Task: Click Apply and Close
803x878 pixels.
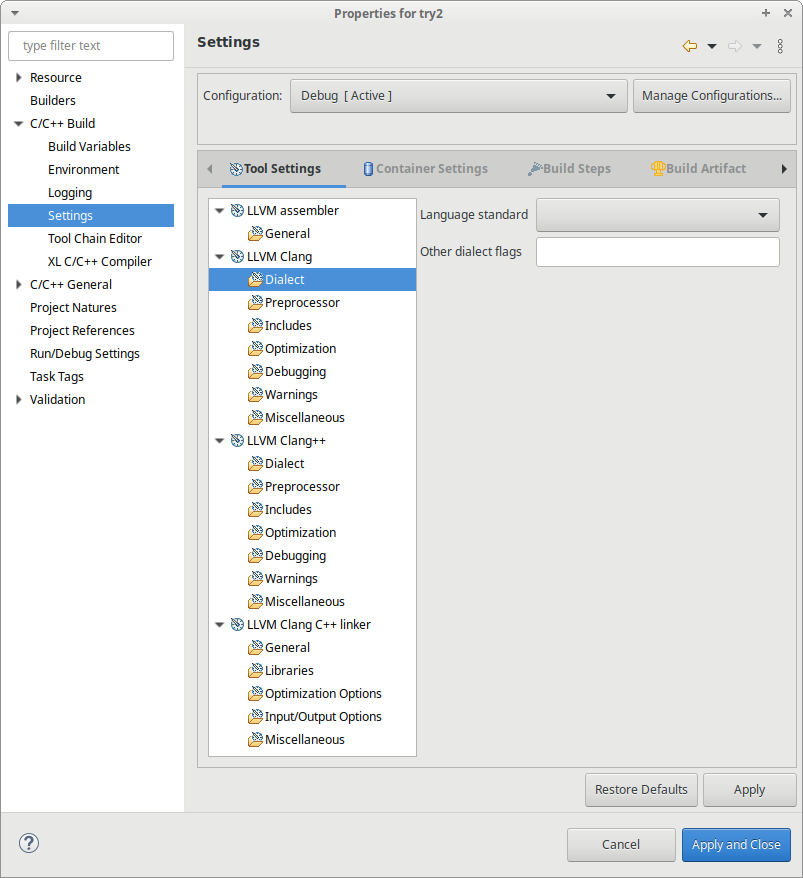Action: pos(736,844)
